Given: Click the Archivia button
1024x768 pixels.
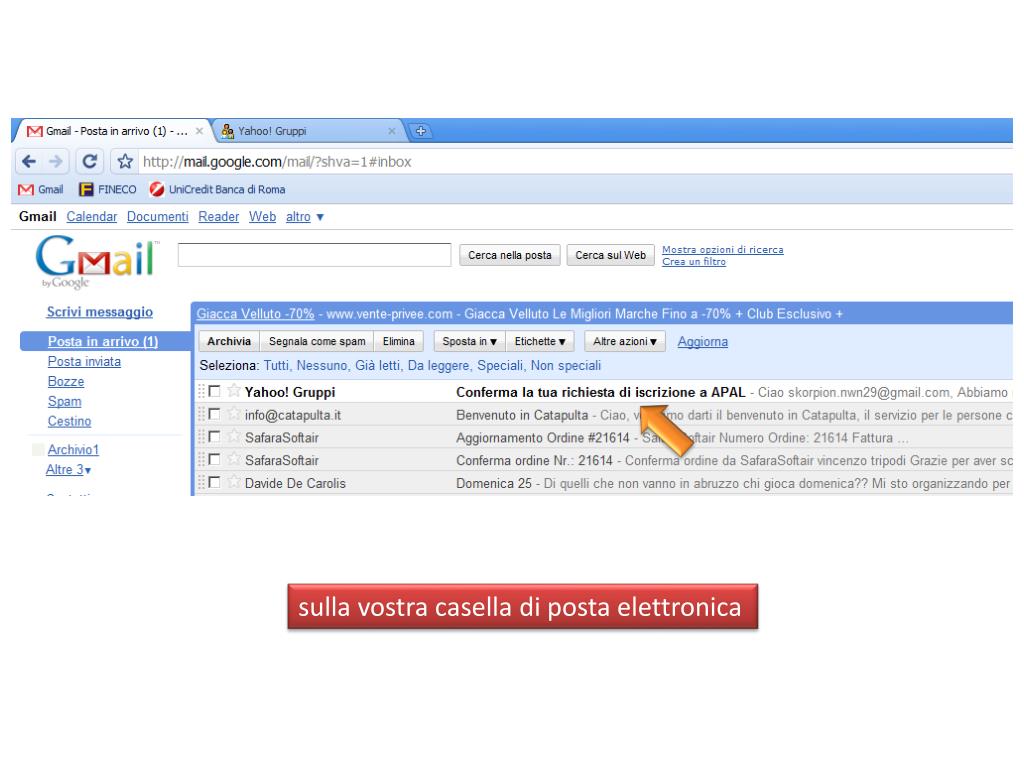Looking at the screenshot, I should tap(229, 342).
